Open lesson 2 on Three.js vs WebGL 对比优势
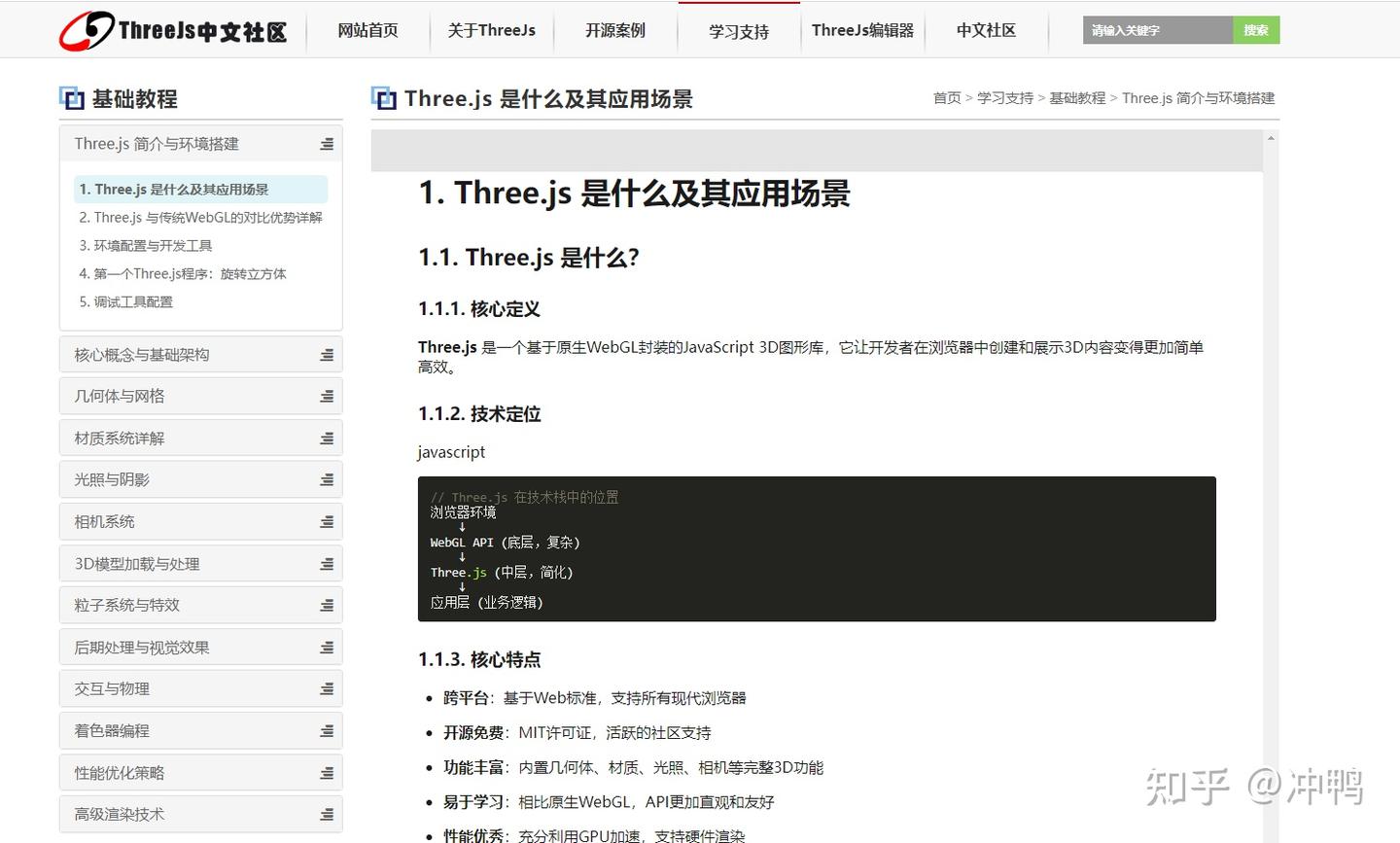Image resolution: width=1400 pixels, height=843 pixels. 201,218
